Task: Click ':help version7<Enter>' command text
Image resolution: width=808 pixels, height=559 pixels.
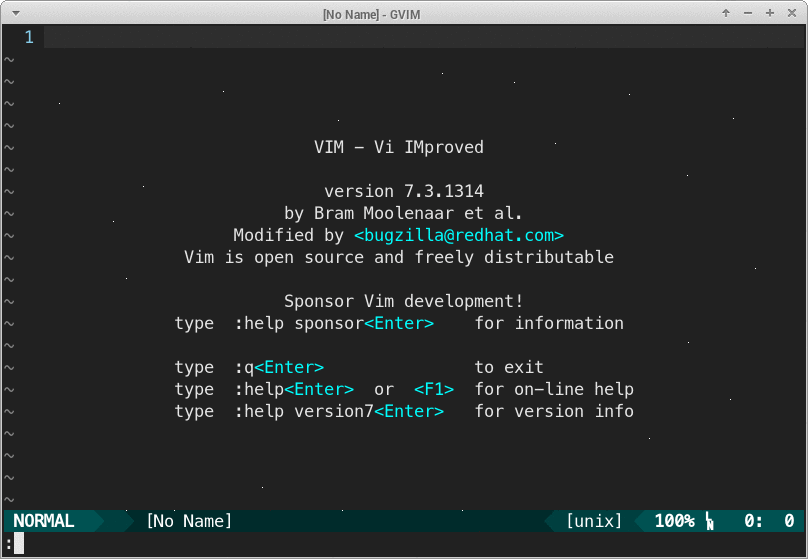Action: coord(339,412)
